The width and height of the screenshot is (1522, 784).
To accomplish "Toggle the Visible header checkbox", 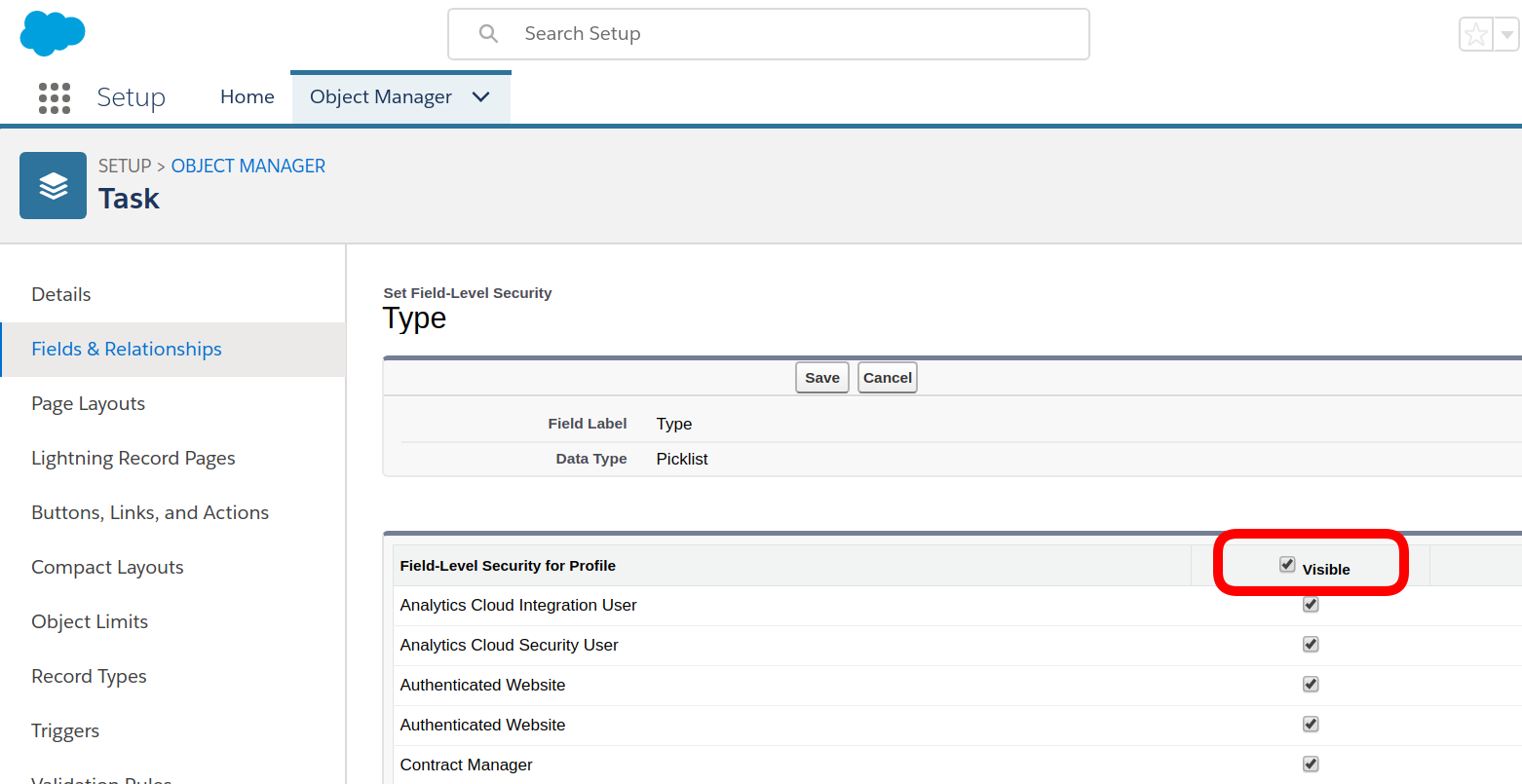I will (1287, 565).
